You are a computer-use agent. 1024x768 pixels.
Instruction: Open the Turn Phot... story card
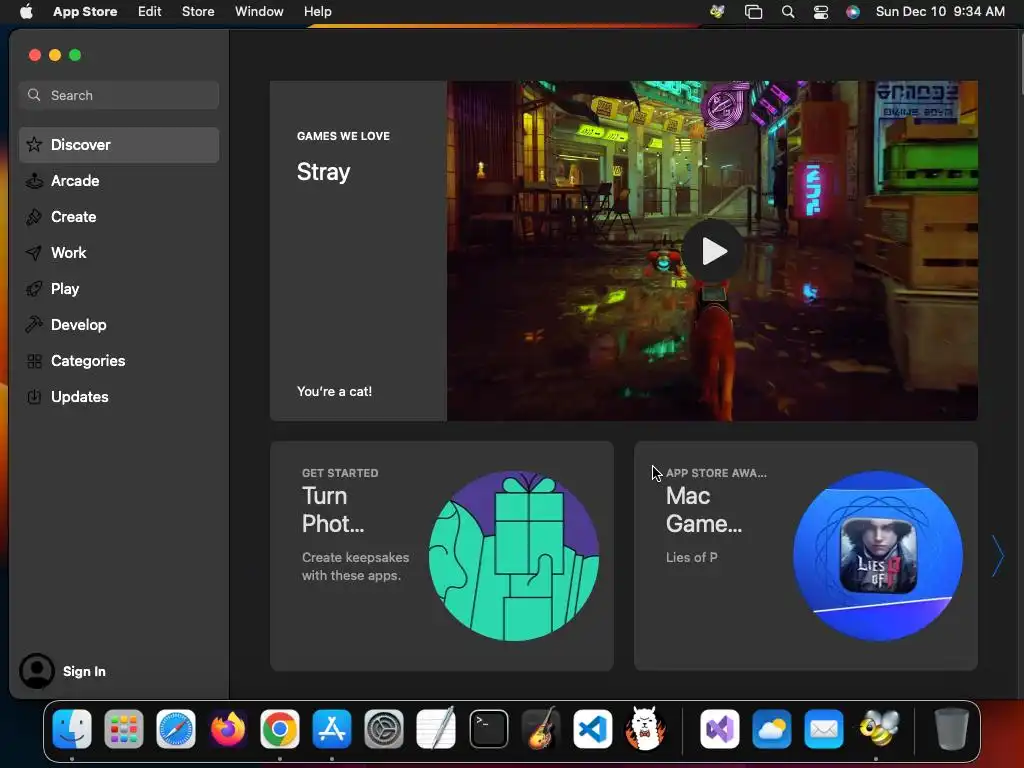(441, 556)
